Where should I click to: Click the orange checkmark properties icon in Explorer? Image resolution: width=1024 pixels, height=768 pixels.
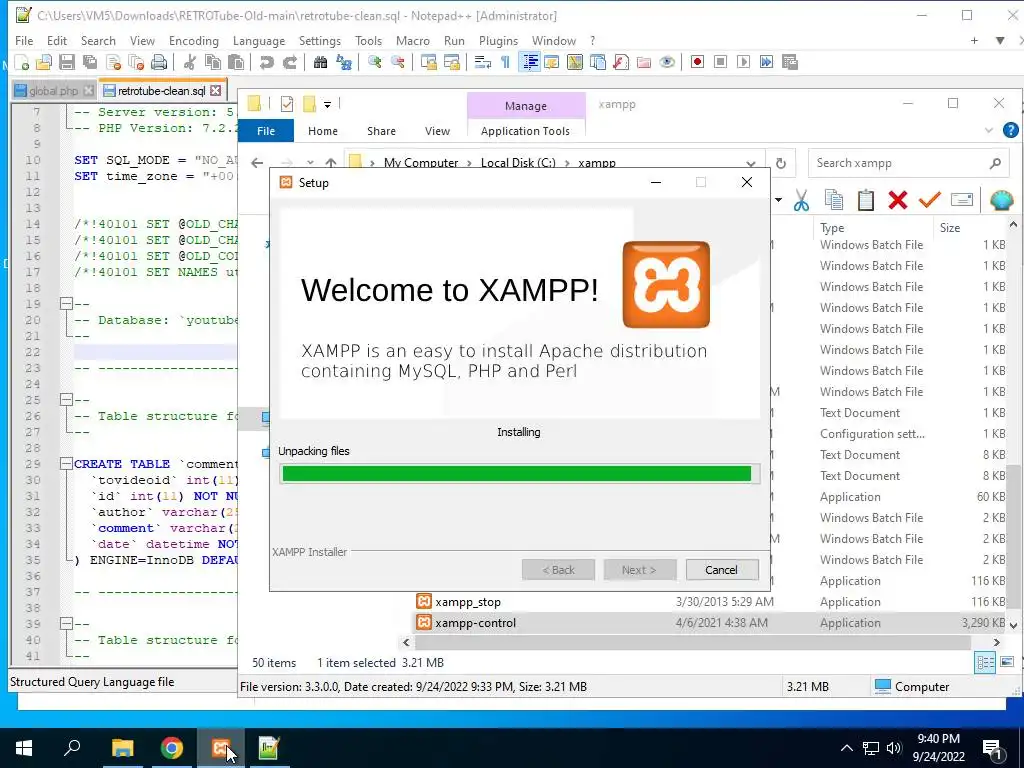[x=929, y=200]
